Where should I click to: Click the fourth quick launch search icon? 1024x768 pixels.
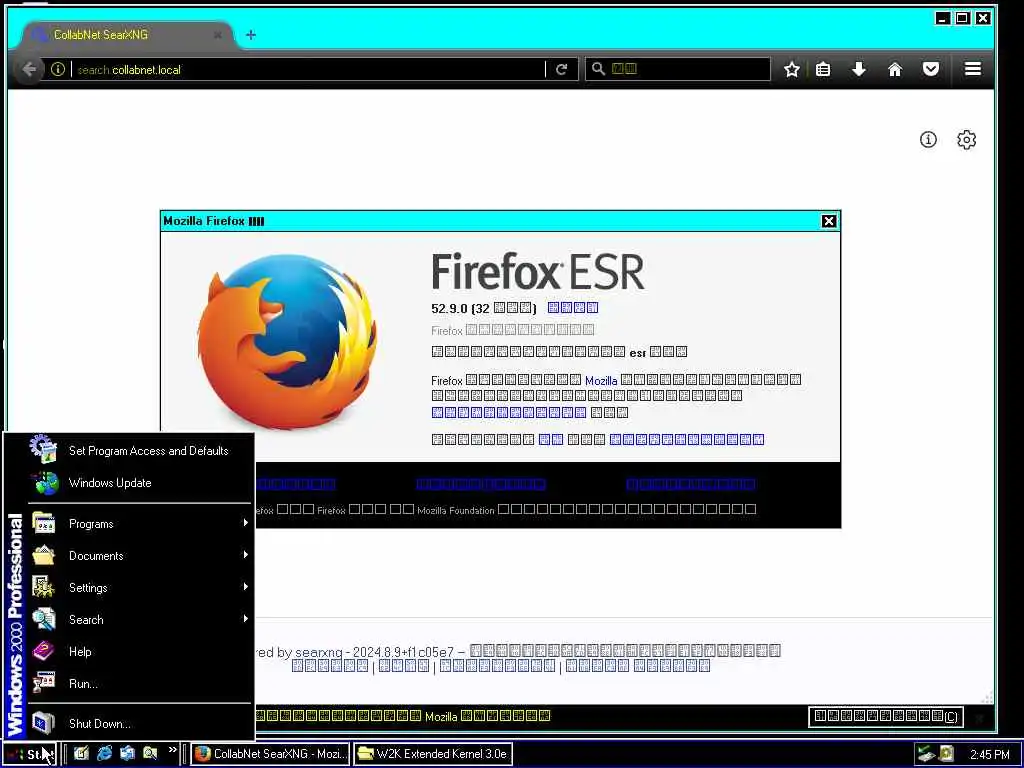150,753
